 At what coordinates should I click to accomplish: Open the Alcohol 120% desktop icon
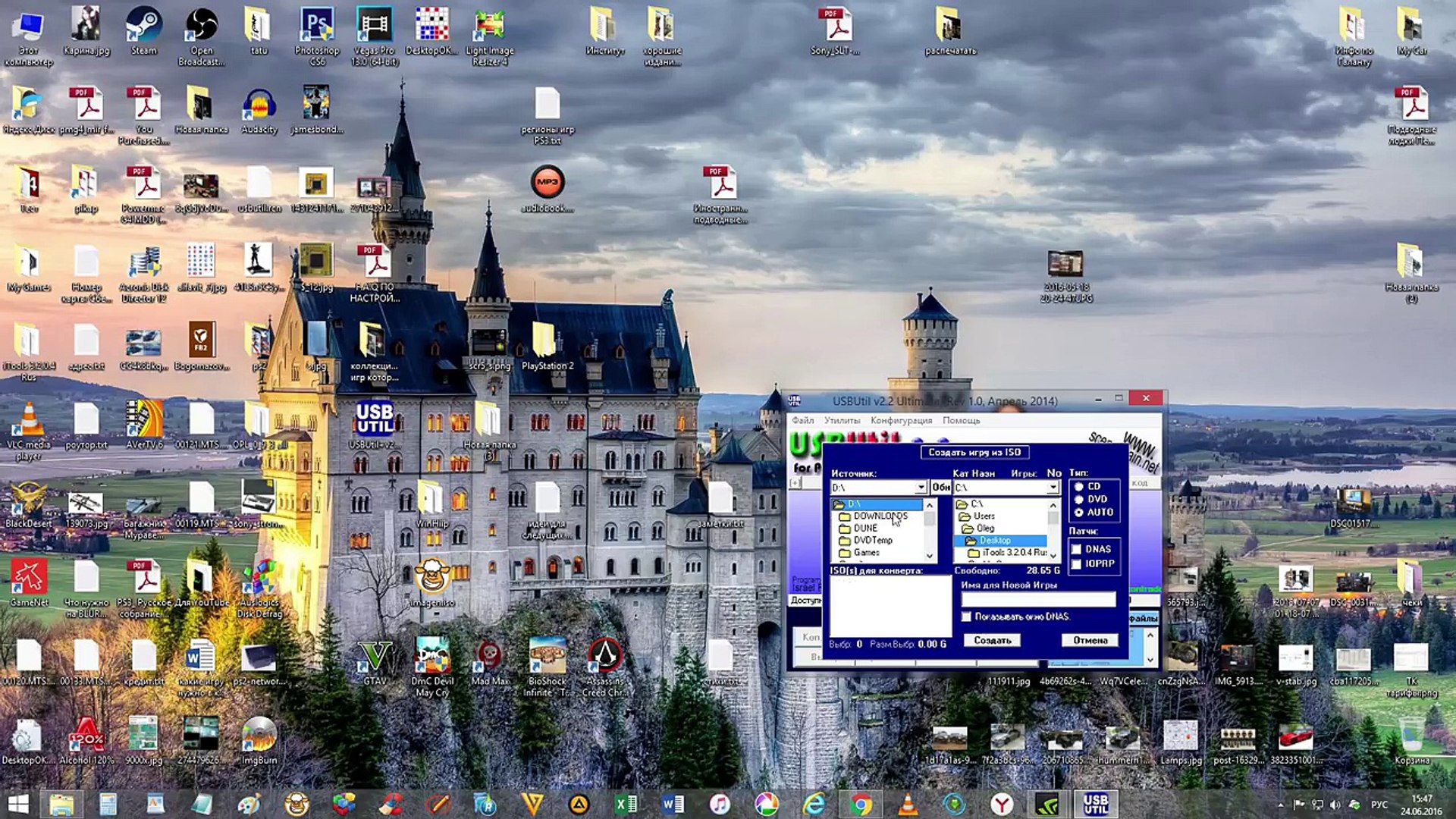coord(86,741)
